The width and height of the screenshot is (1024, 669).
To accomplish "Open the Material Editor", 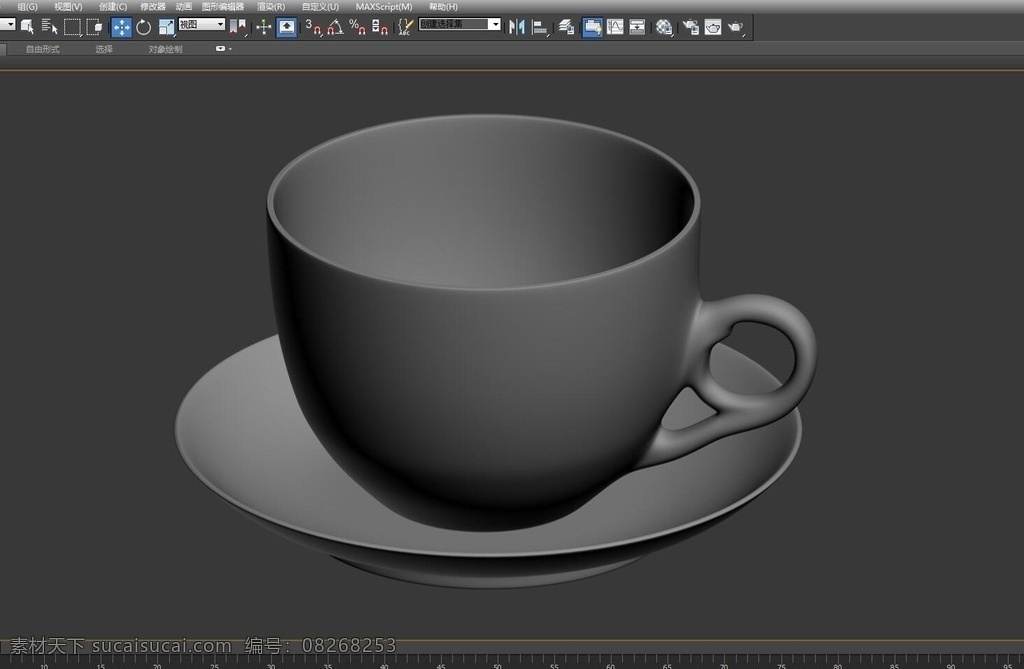I will (664, 27).
